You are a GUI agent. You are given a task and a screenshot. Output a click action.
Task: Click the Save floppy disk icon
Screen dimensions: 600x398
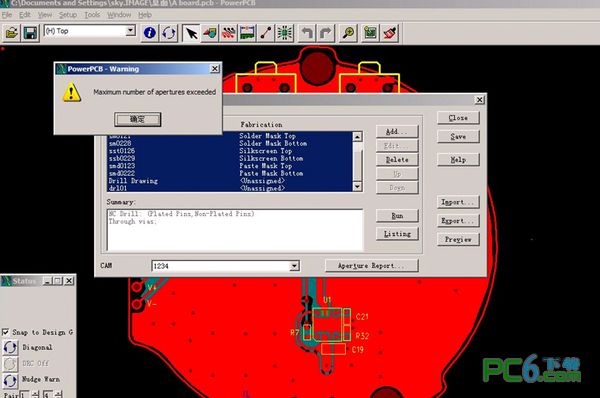tap(31, 33)
